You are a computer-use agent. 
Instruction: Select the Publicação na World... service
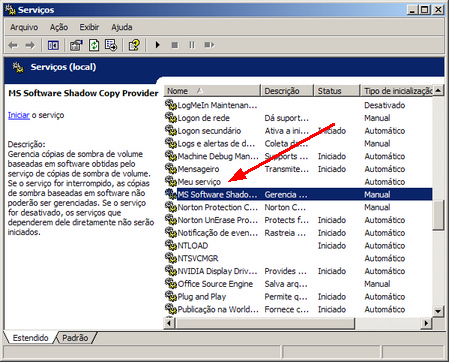click(218, 309)
